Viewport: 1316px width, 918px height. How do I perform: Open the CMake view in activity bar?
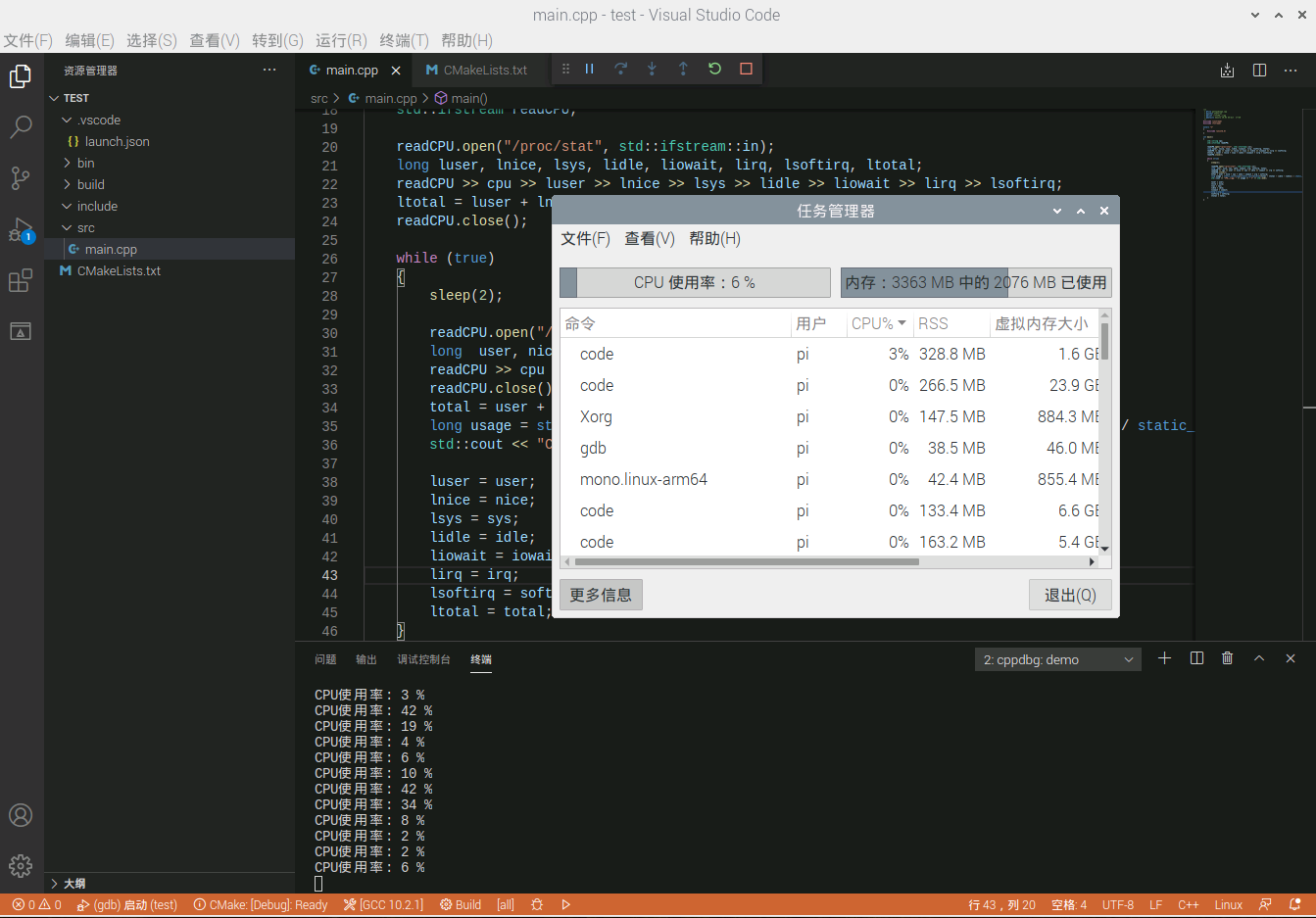21,332
